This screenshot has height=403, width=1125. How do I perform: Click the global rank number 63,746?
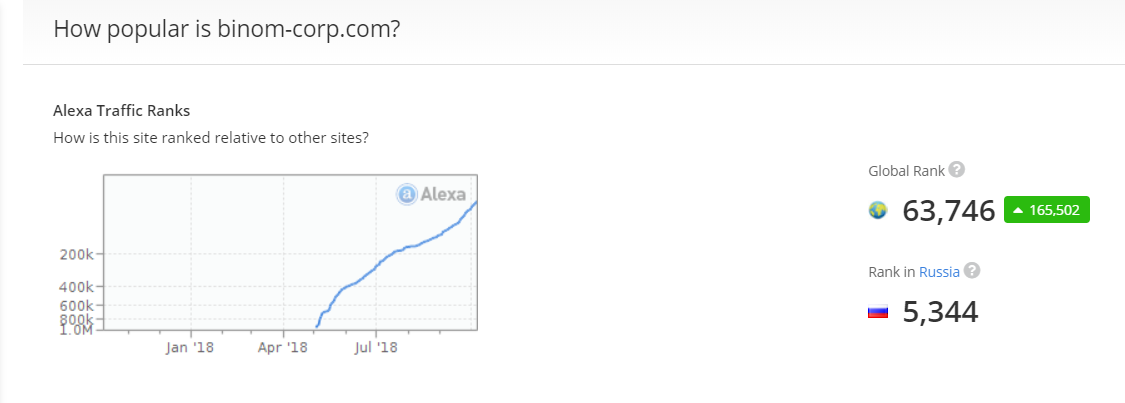pos(949,211)
